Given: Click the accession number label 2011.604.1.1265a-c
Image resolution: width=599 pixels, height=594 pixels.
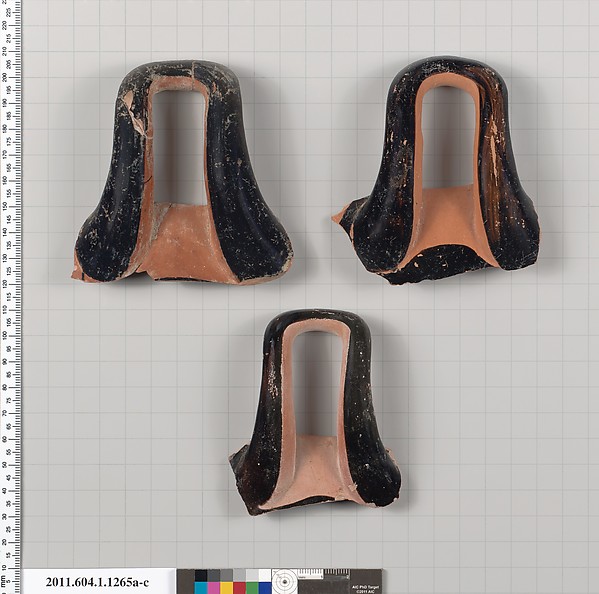Looking at the screenshot, I should [x=97, y=582].
